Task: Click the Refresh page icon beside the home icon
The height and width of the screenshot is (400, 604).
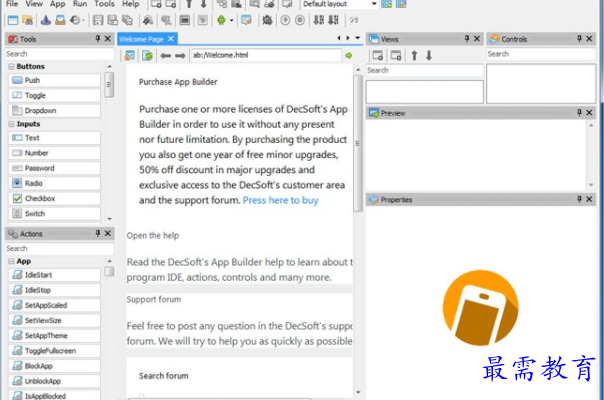Action: coord(147,55)
